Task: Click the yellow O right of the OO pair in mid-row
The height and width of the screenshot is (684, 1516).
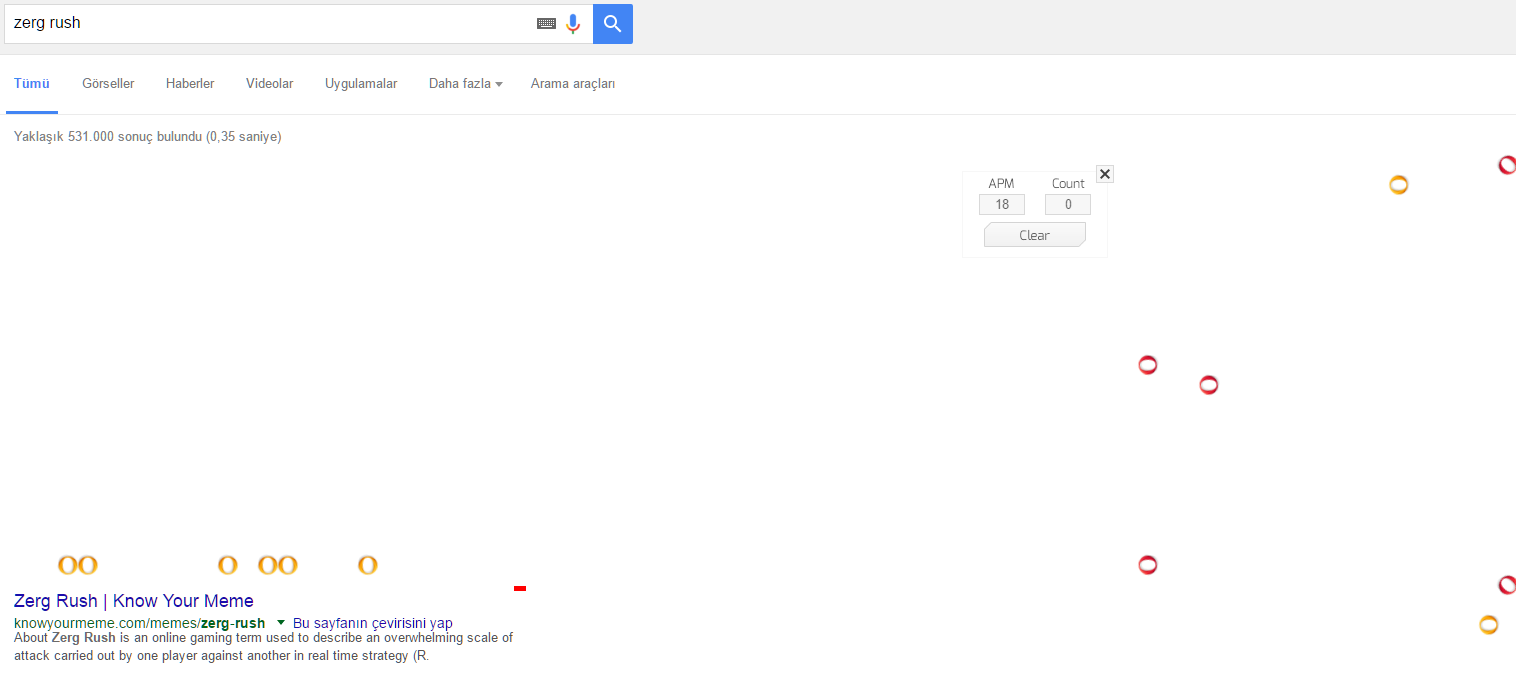Action: (x=367, y=565)
